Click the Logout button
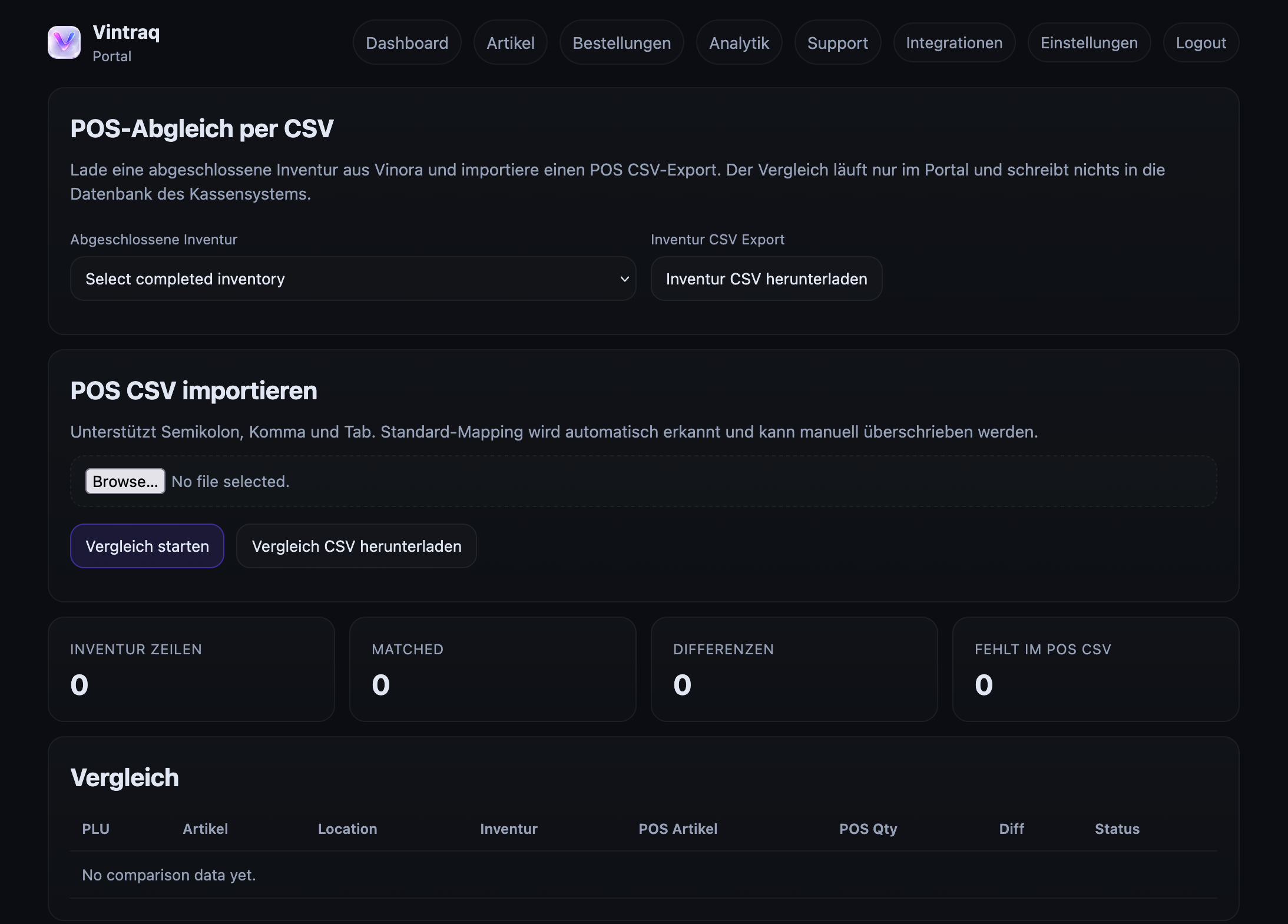Image resolution: width=1288 pixels, height=924 pixels. [1200, 43]
